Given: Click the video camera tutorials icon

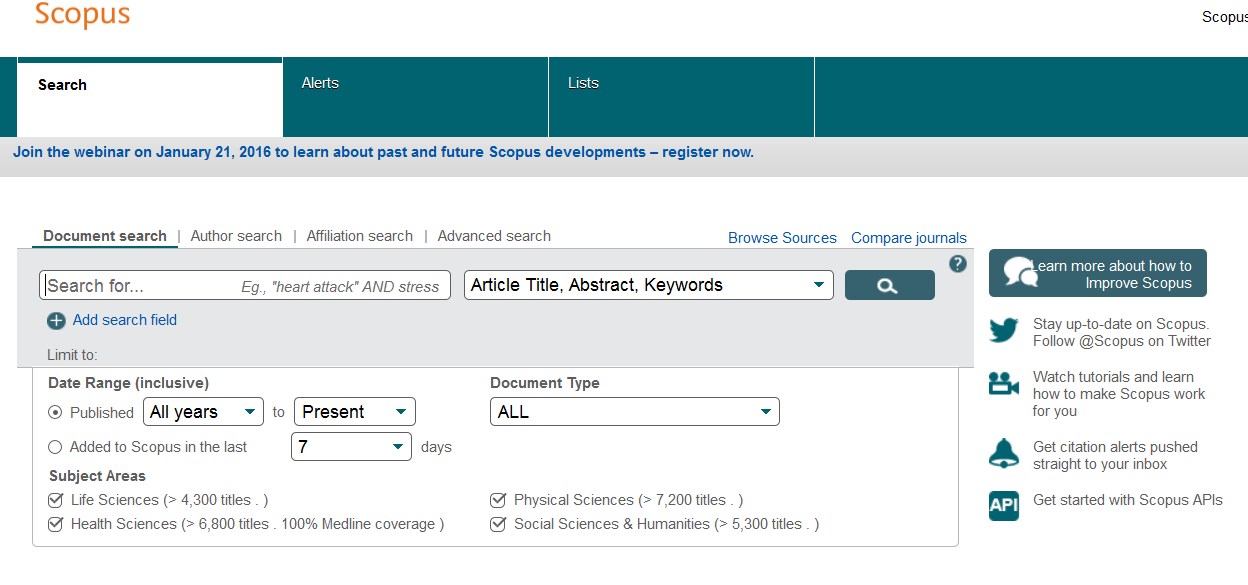Looking at the screenshot, I should point(1004,384).
